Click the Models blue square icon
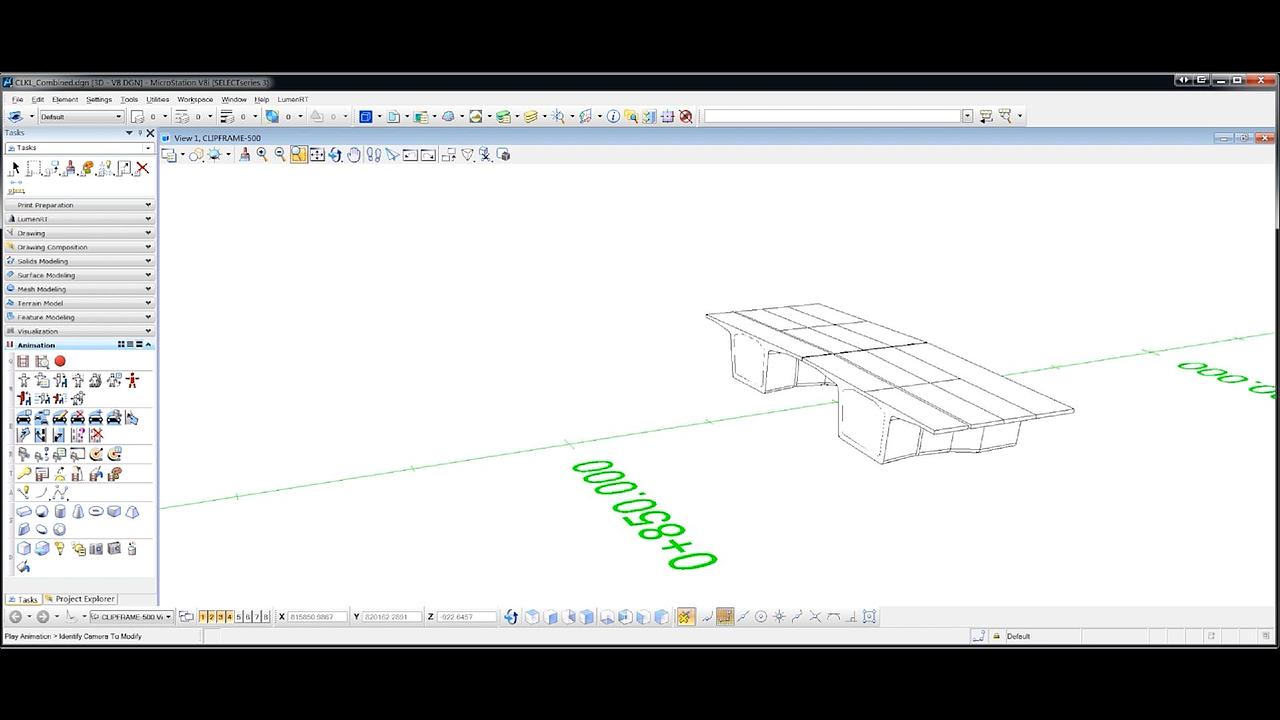The width and height of the screenshot is (1280, 720). pos(366,116)
